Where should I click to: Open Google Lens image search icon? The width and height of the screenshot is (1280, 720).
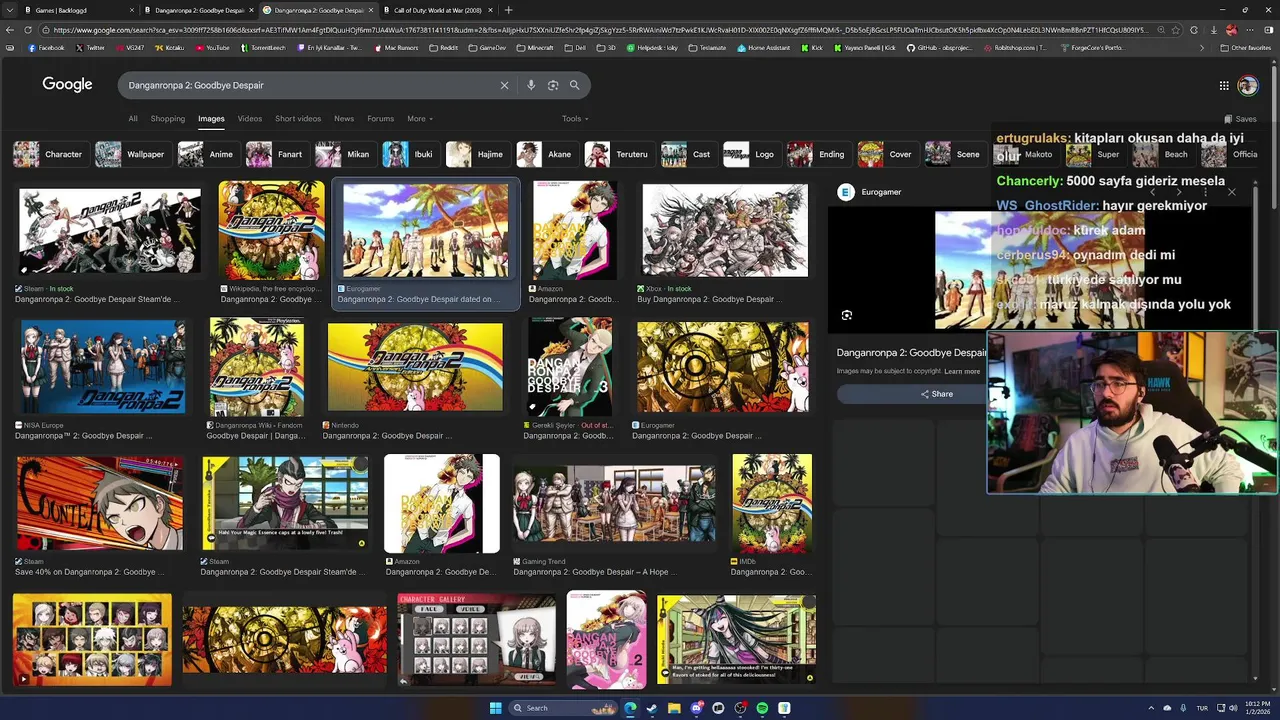pos(553,85)
